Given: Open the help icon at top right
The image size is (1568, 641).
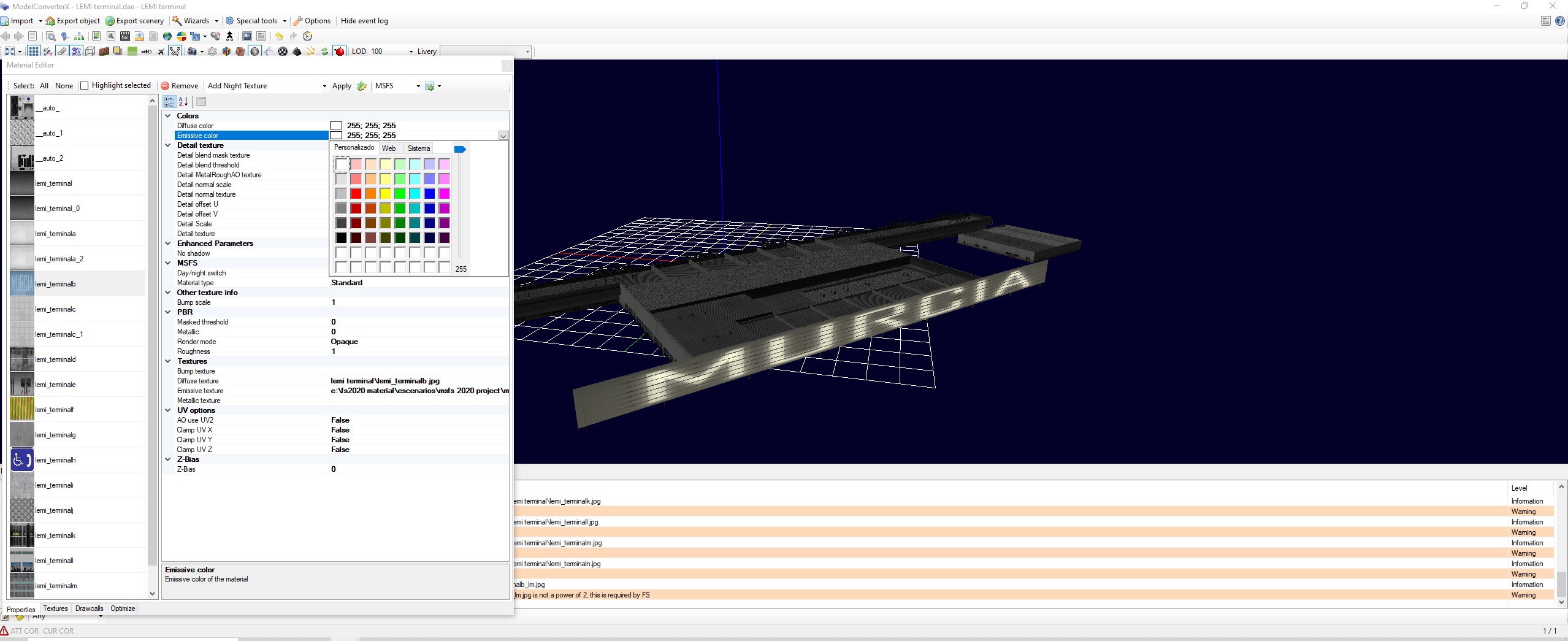Looking at the screenshot, I should coord(1560,21).
